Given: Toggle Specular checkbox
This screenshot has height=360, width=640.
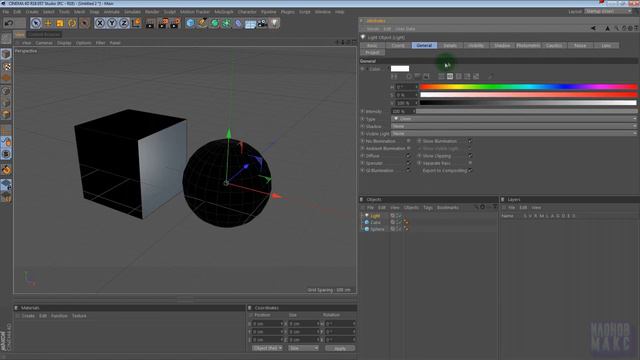Looking at the screenshot, I should tap(408, 163).
